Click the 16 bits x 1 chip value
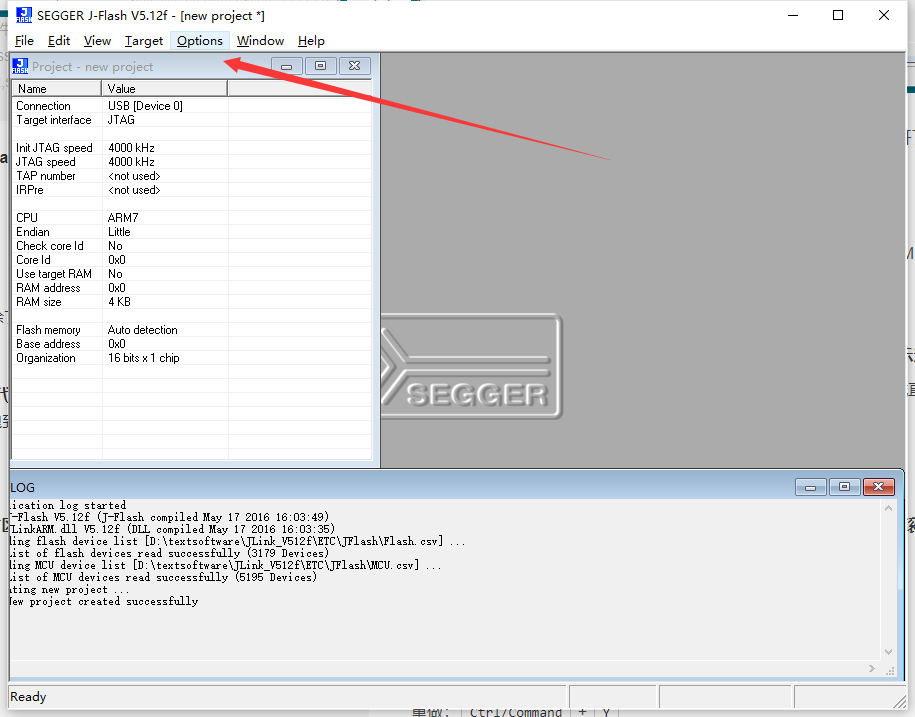 point(144,358)
